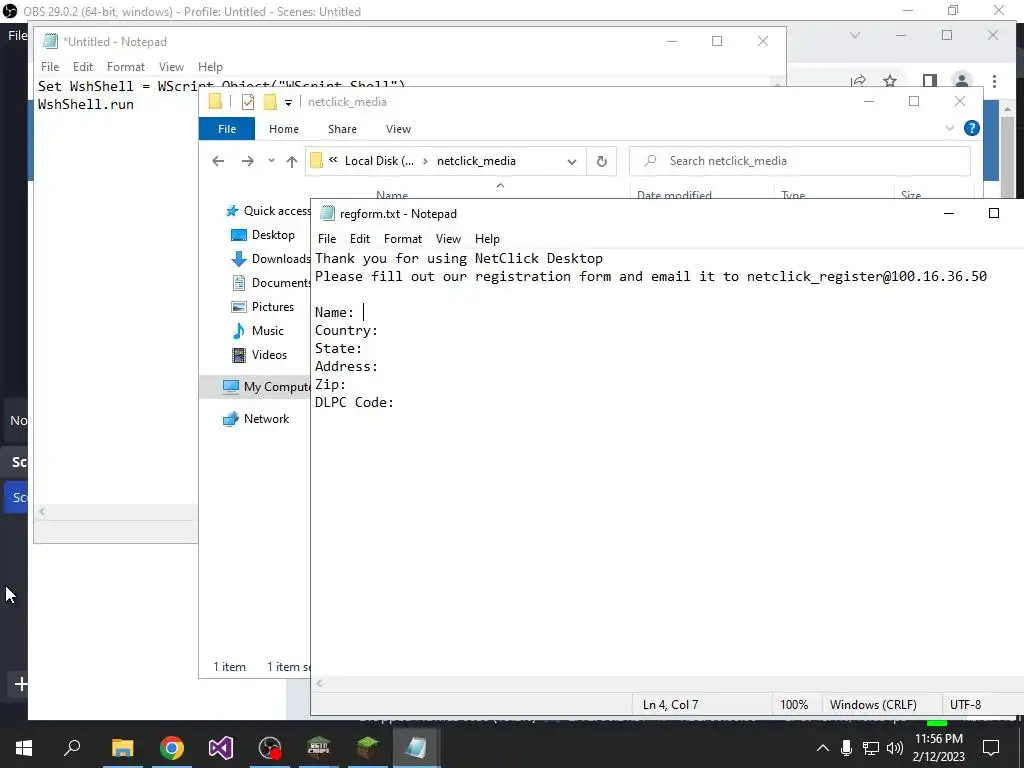Click UTF-8 in Notepad status bar

point(965,705)
